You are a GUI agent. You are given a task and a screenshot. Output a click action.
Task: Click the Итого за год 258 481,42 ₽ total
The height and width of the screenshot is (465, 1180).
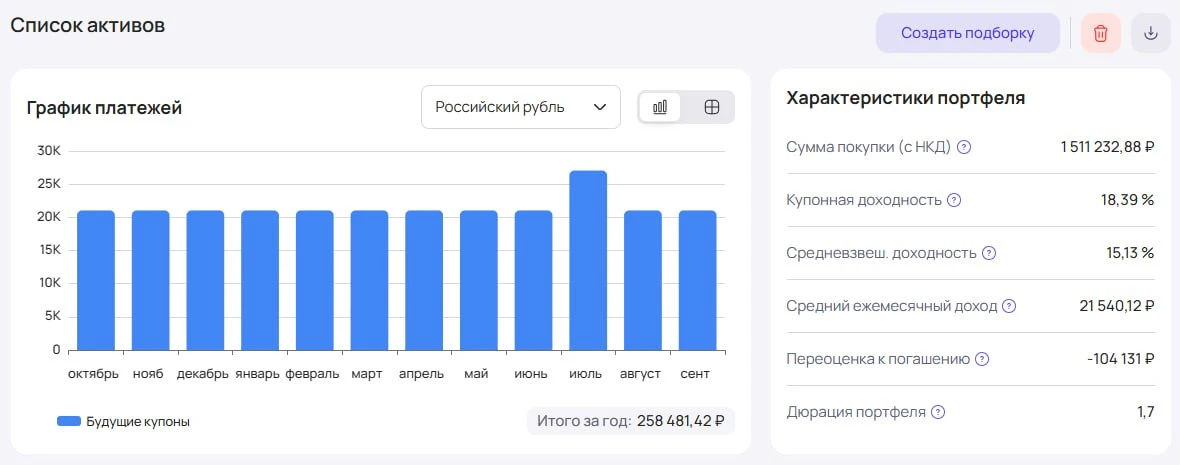tap(631, 421)
